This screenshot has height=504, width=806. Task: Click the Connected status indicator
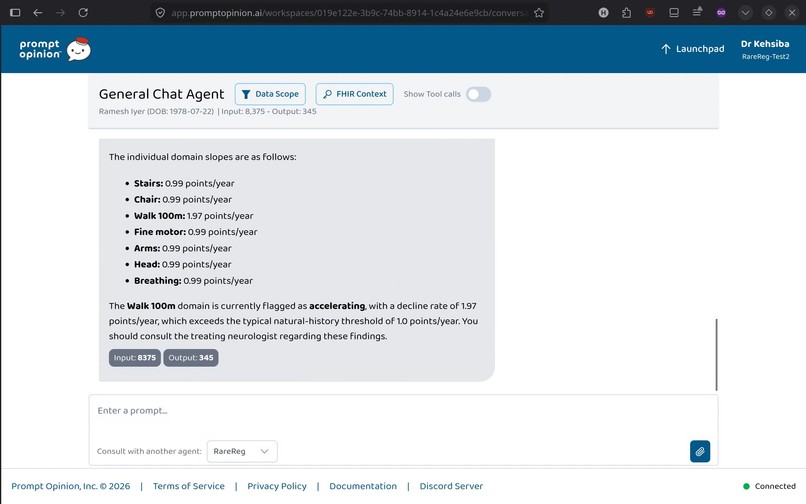[x=770, y=486]
